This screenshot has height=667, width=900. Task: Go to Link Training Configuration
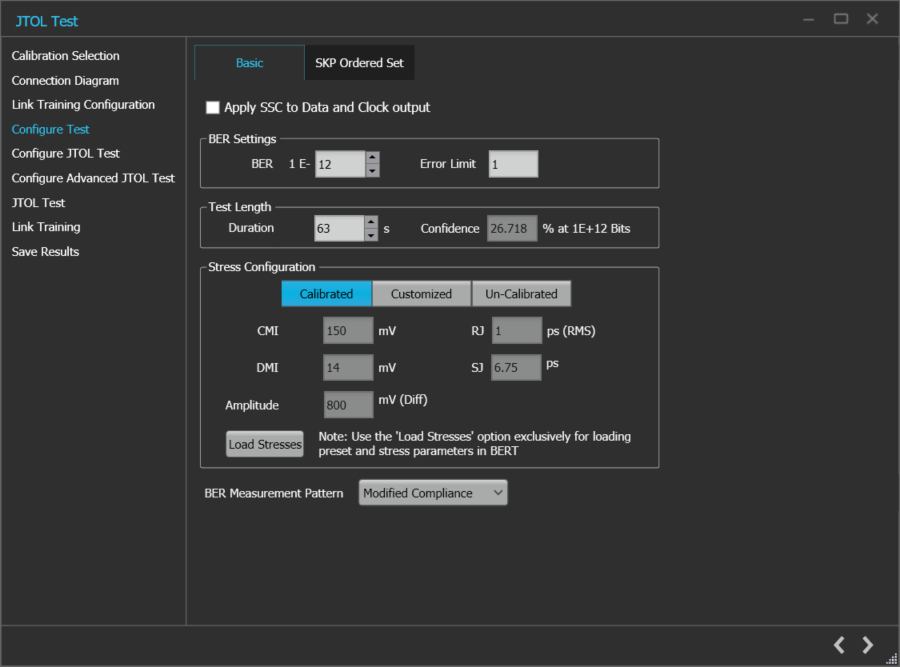point(83,104)
